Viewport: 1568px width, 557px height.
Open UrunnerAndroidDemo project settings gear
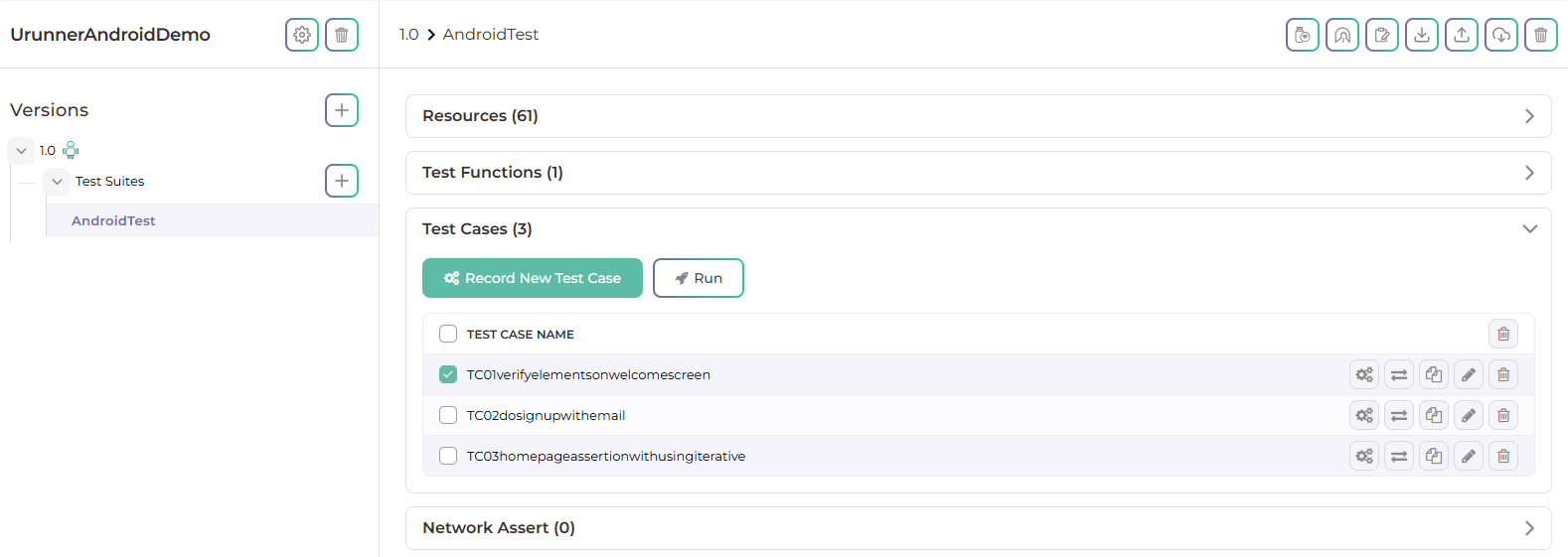[x=302, y=35]
